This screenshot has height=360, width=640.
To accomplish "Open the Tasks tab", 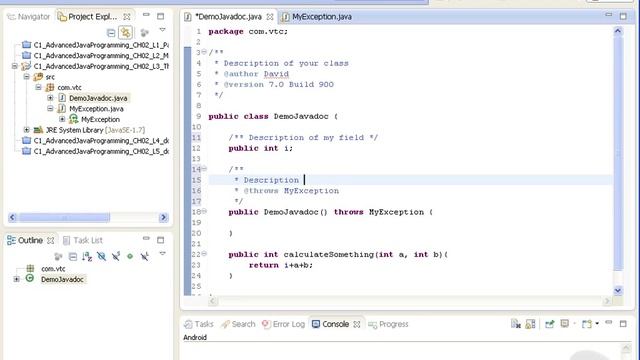I will [x=199, y=324].
